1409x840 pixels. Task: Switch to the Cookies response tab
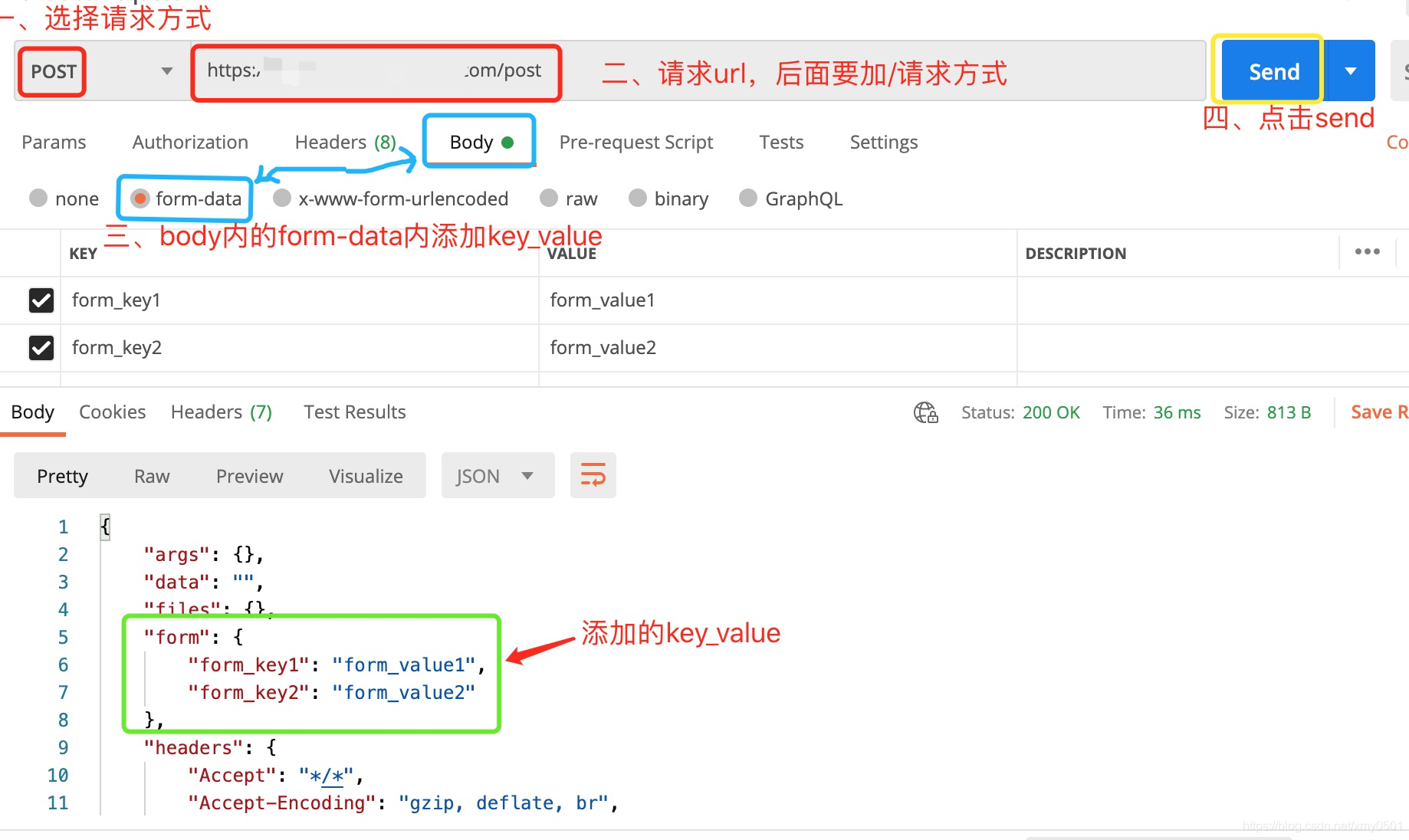[x=112, y=412]
